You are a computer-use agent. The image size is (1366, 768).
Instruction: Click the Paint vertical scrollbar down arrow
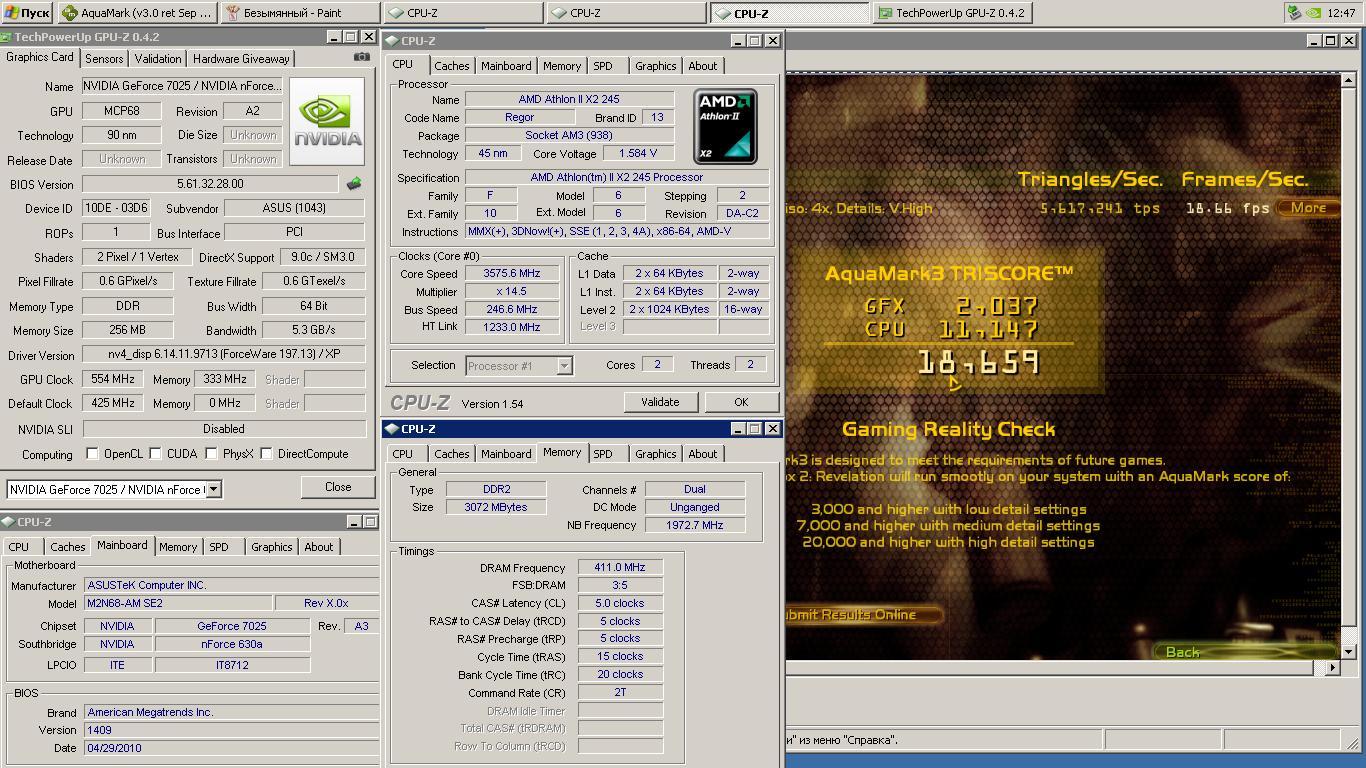[1347, 651]
